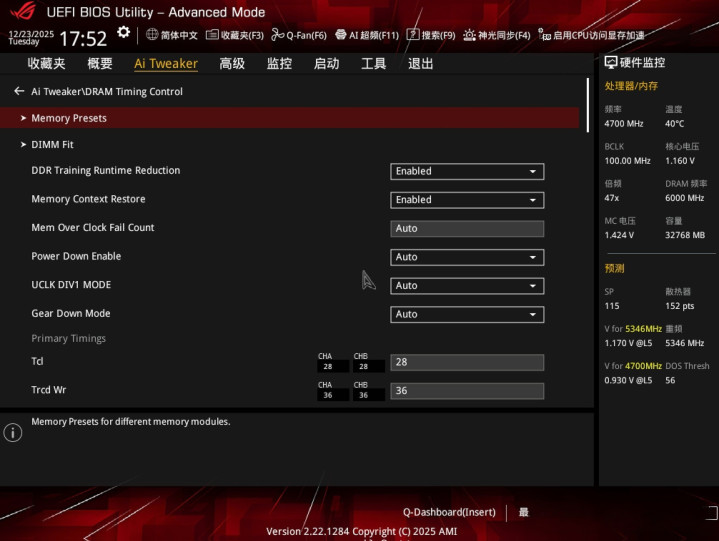Launch AI overclocking (F11)
The image size is (719, 541).
[341, 35]
